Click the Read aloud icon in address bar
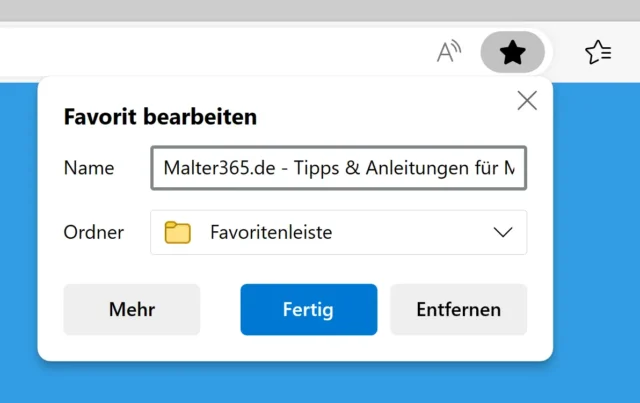This screenshot has height=403, width=640. pyautogui.click(x=450, y=52)
